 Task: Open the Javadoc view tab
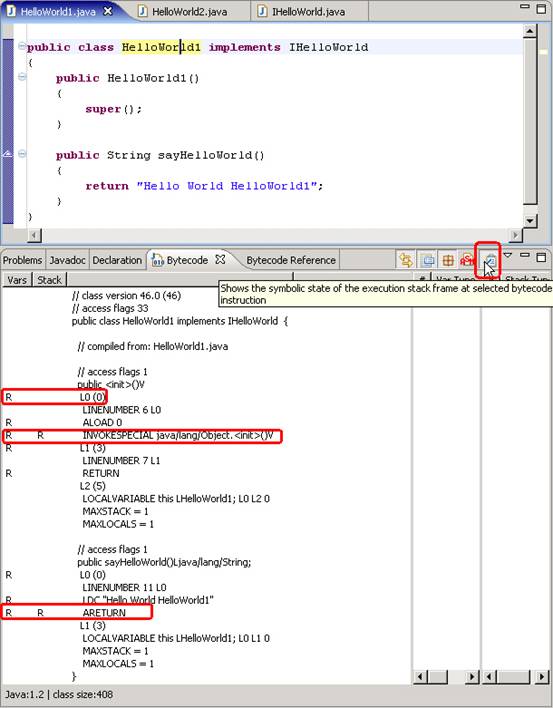click(67, 260)
